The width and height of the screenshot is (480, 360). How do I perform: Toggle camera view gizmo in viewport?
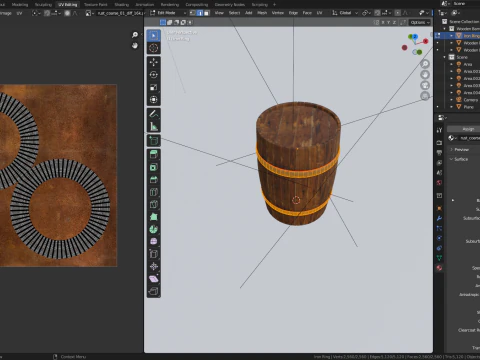(x=425, y=85)
